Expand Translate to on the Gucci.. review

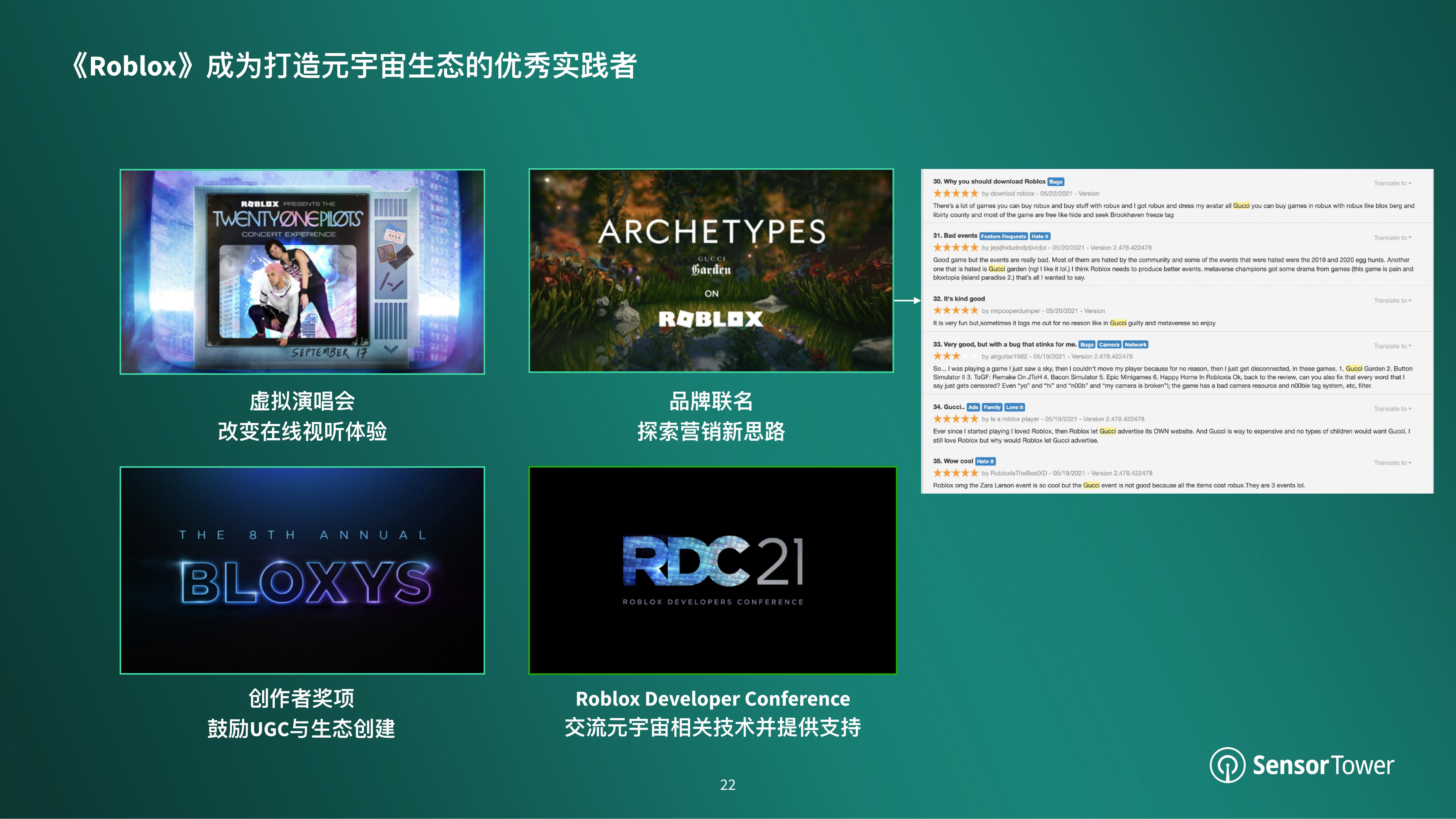click(x=1393, y=409)
